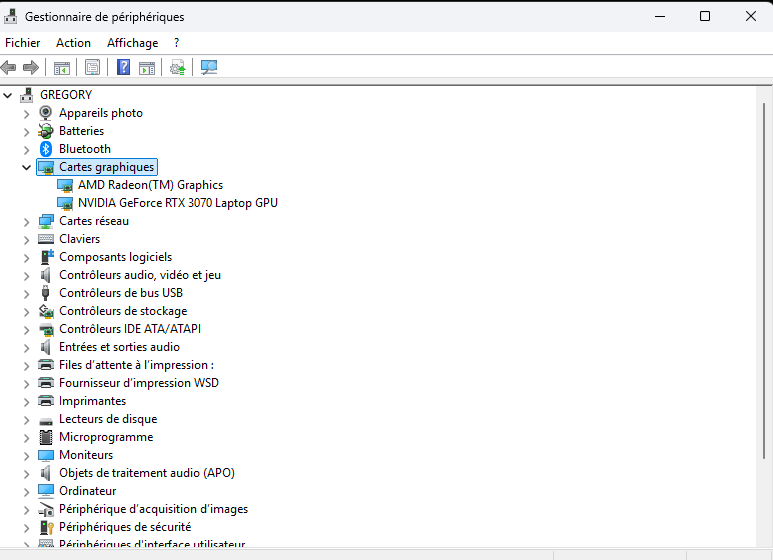
Task: Select the AMD Radeon(TM) Graphics device
Action: (150, 185)
